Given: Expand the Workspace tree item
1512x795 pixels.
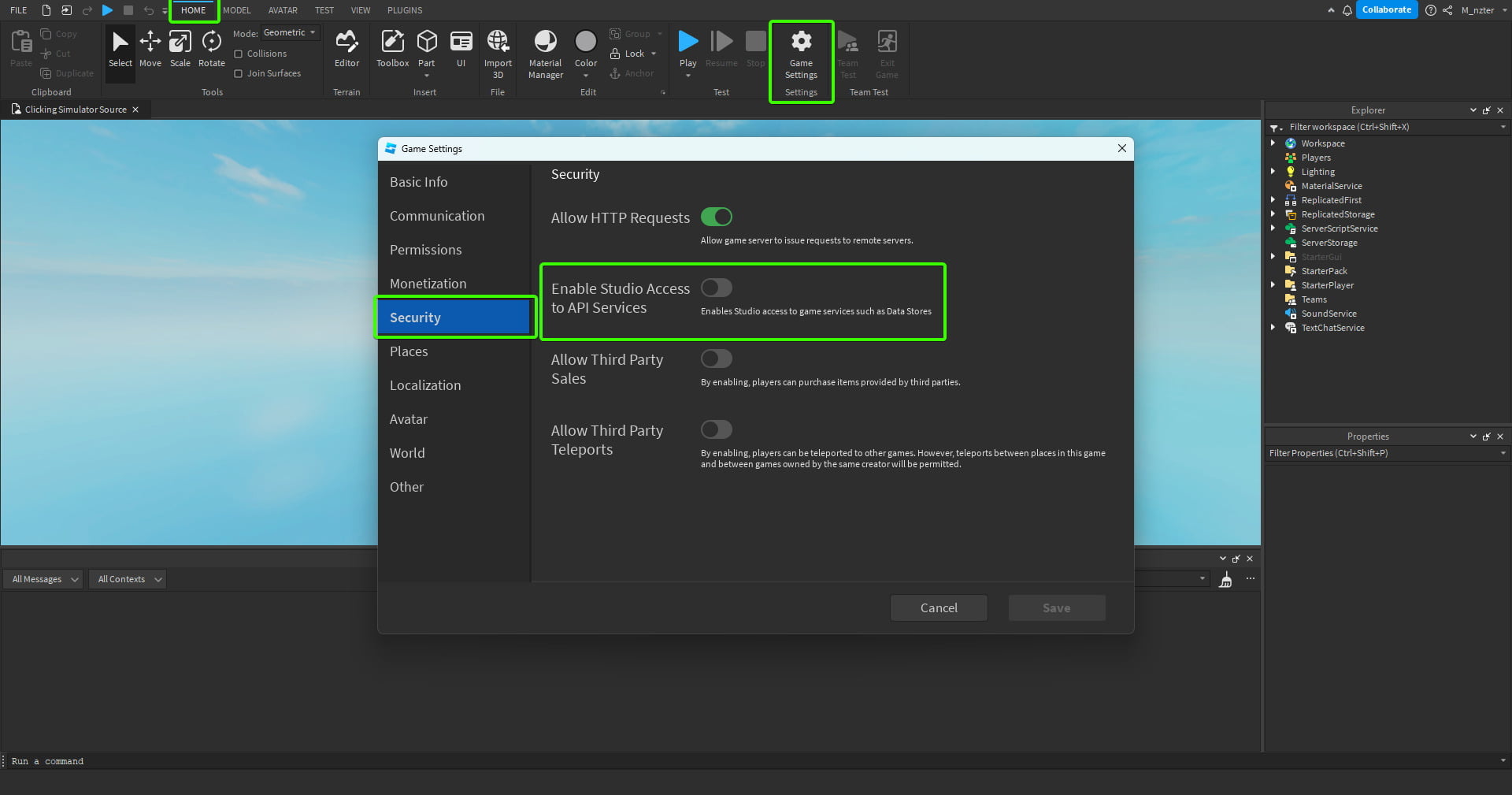Looking at the screenshot, I should (x=1274, y=143).
